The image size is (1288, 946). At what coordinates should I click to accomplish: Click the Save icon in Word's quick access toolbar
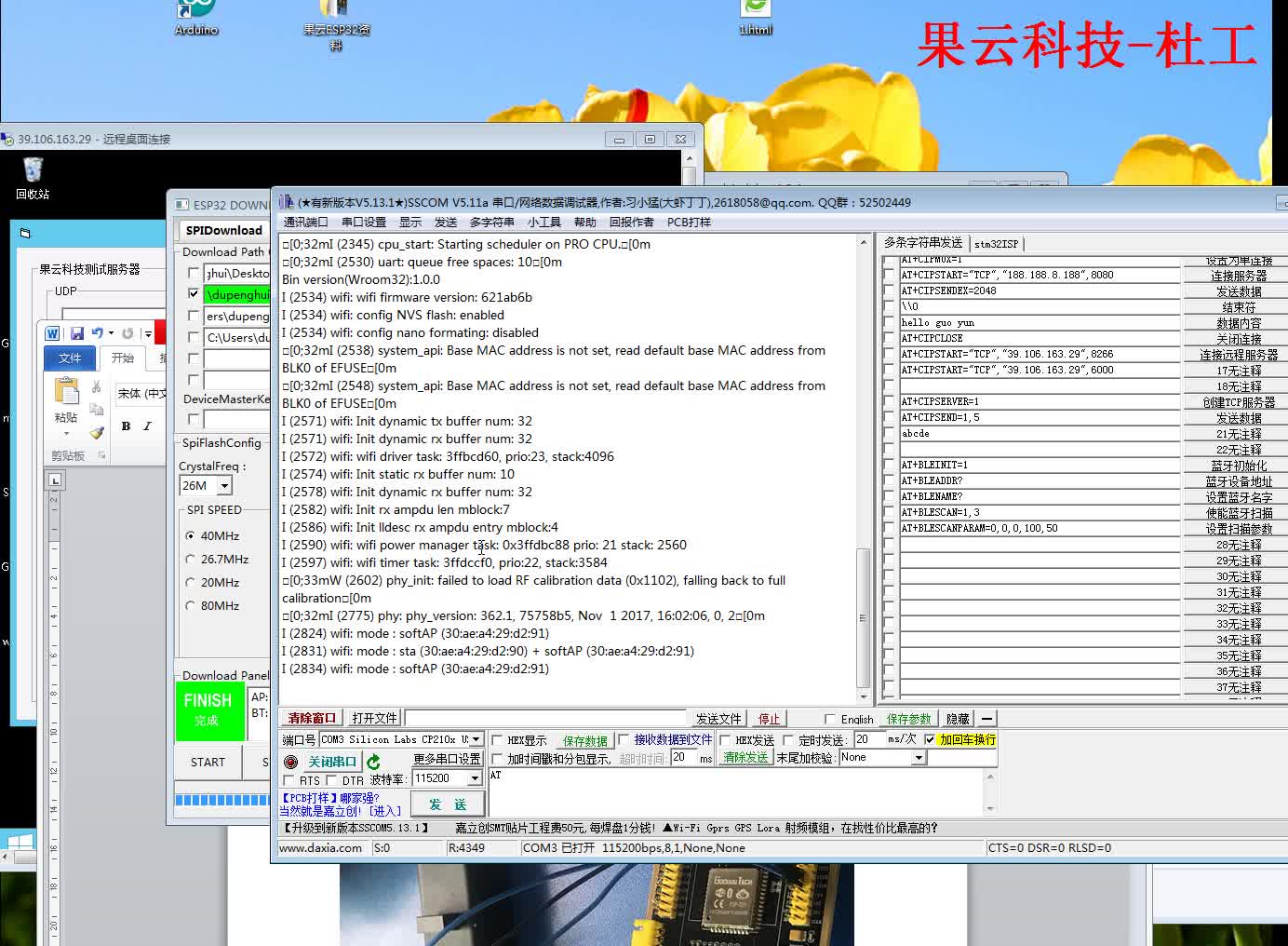pyautogui.click(x=76, y=333)
